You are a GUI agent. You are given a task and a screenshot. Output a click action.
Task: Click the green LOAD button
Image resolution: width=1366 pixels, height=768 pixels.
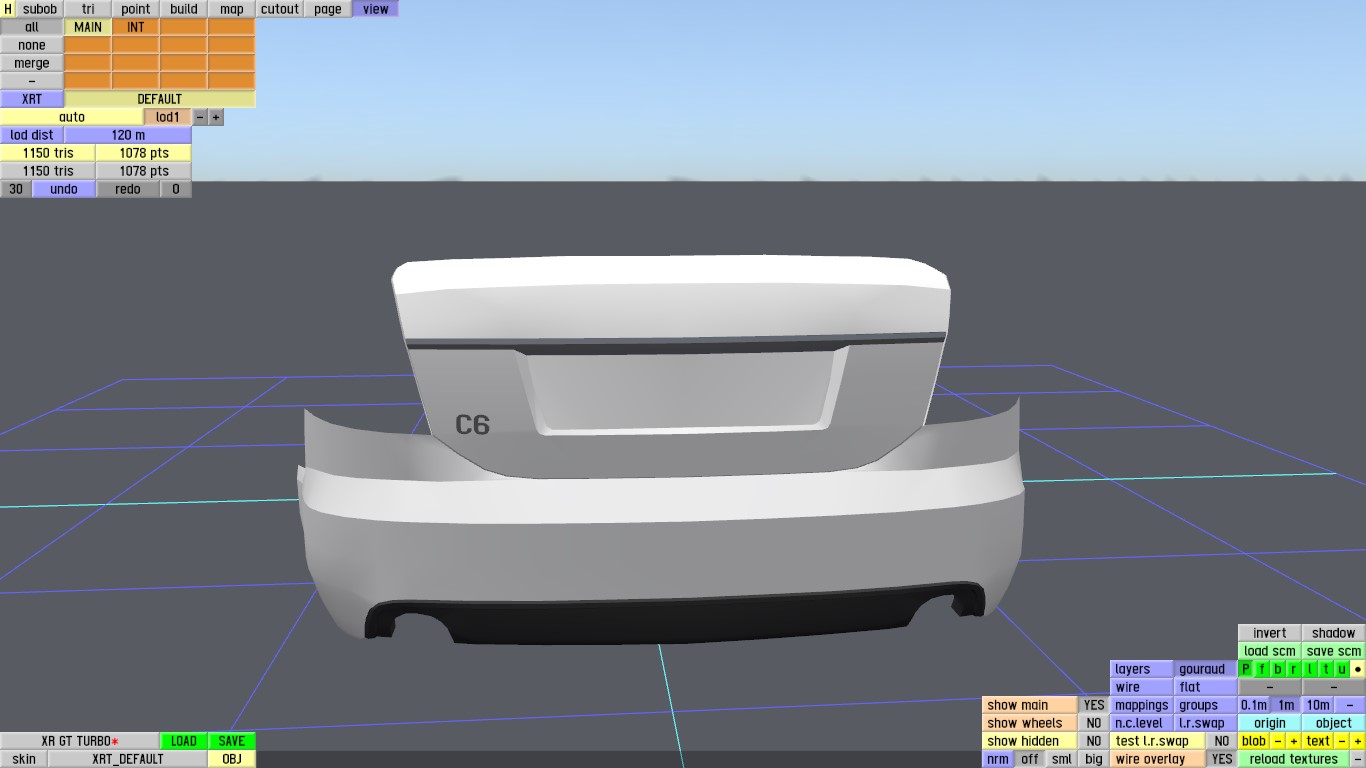click(184, 741)
